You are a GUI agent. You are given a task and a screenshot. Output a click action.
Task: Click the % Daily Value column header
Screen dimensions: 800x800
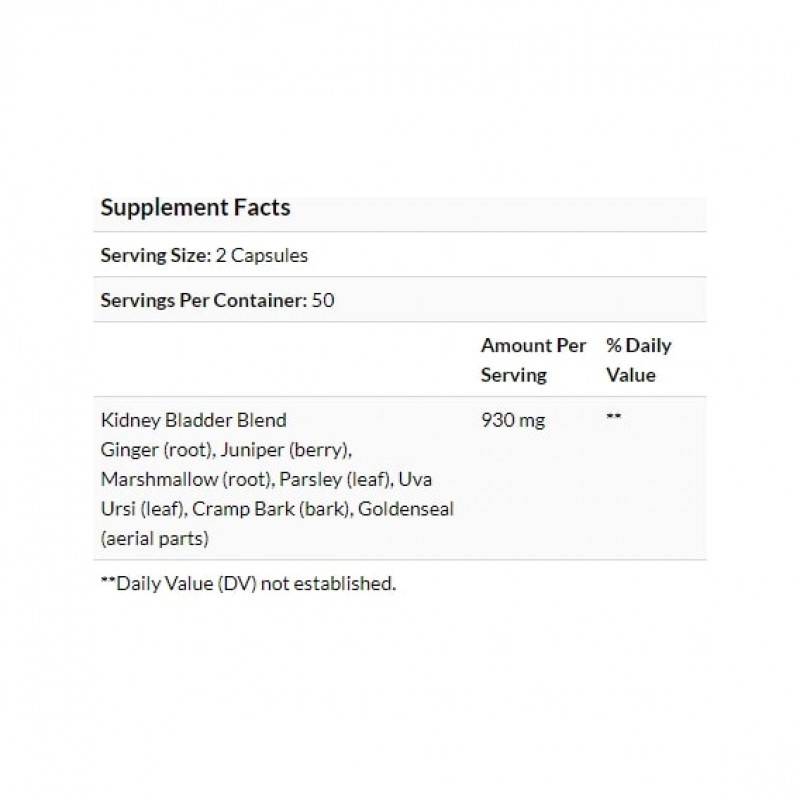click(638, 360)
